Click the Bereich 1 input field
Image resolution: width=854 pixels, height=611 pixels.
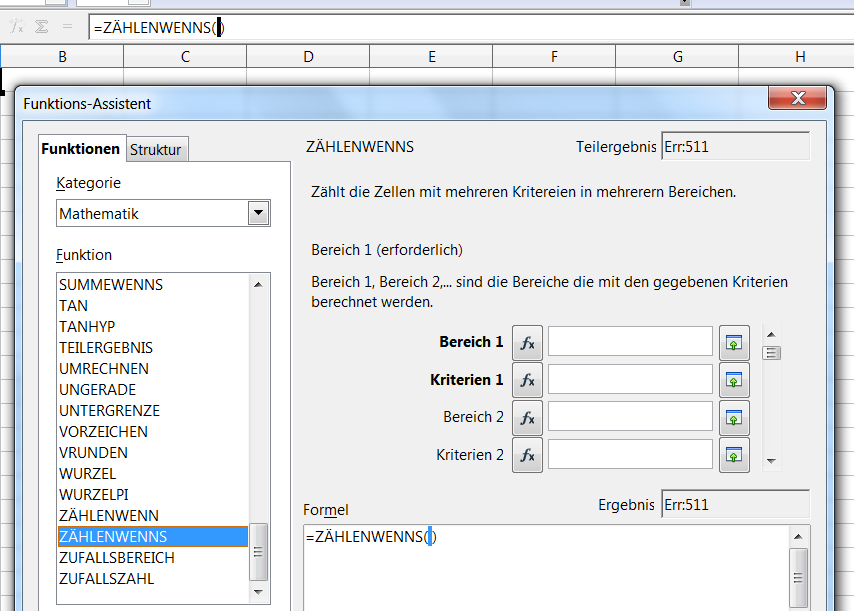click(x=630, y=342)
